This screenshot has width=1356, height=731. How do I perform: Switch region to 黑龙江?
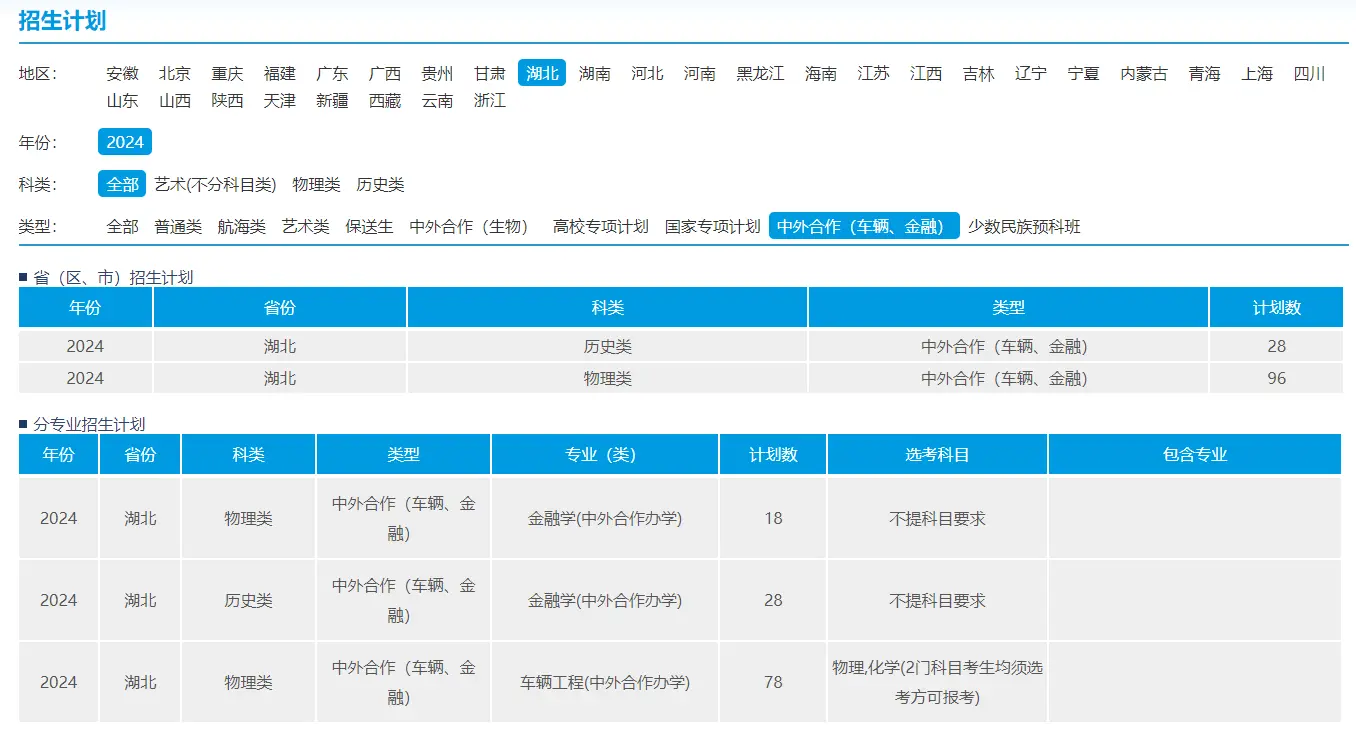point(760,73)
